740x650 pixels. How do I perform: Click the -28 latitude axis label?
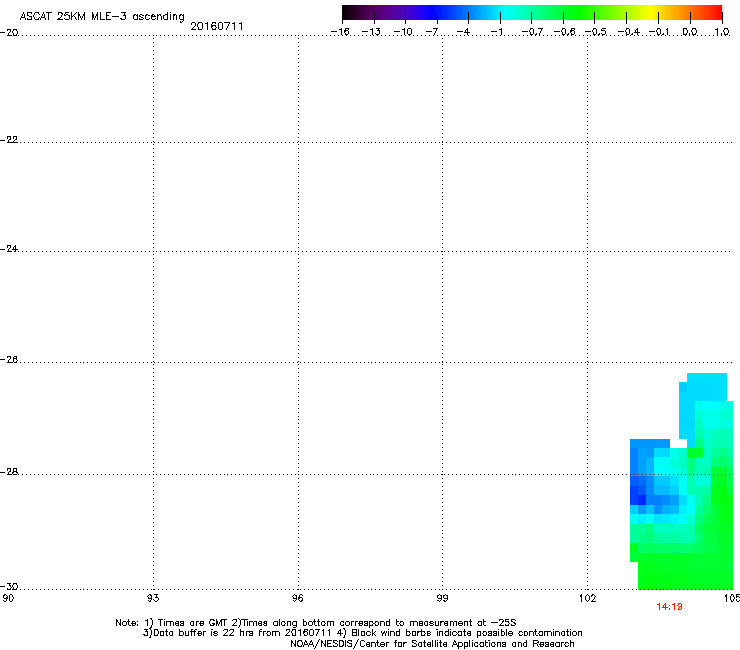click(x=9, y=472)
